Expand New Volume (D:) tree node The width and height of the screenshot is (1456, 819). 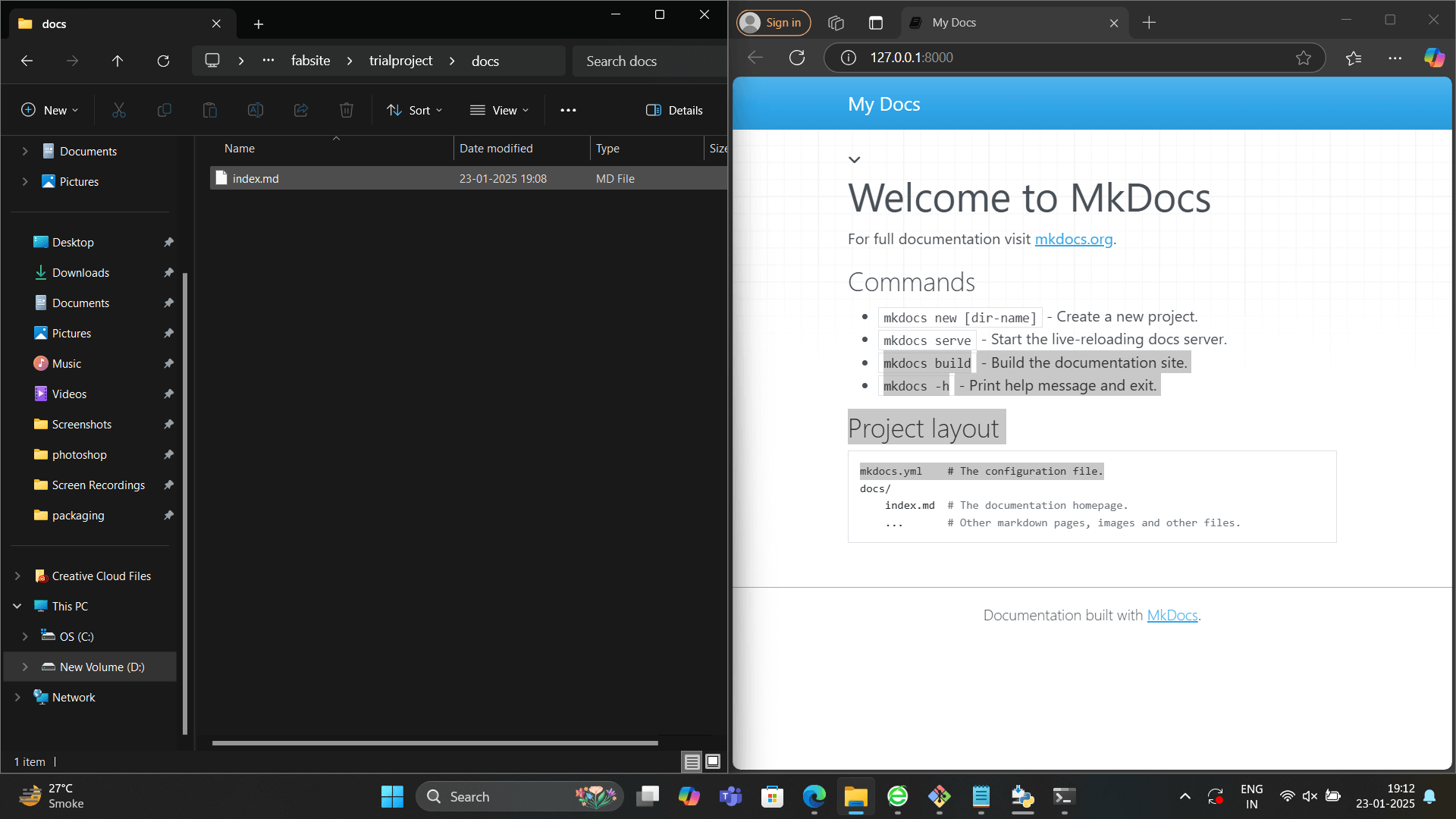25,667
